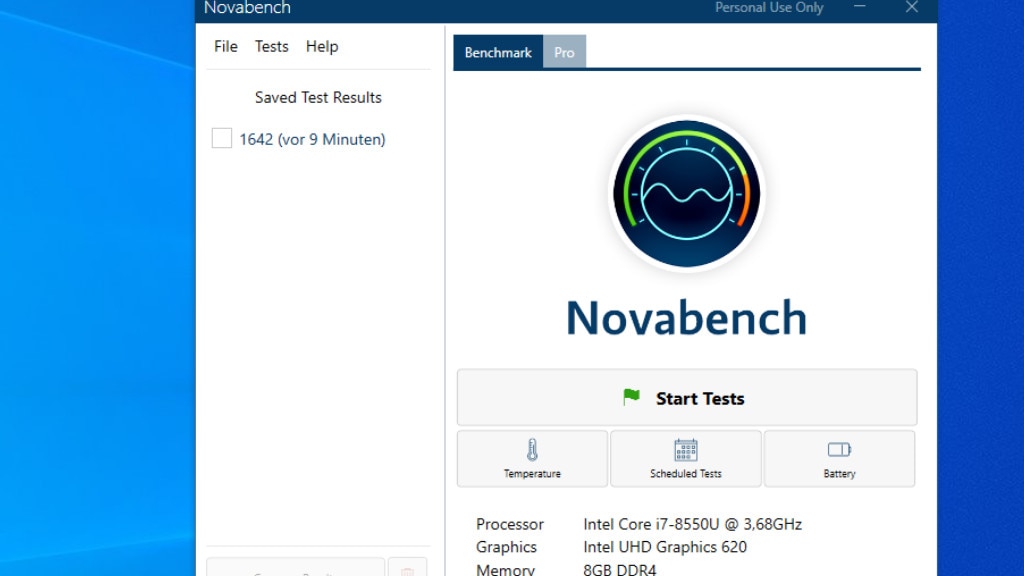1024x576 pixels.
Task: Open Scheduled Tests
Action: pos(686,458)
